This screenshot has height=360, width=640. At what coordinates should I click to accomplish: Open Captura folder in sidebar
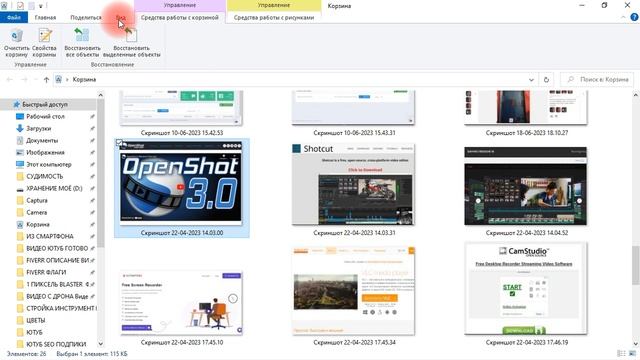(37, 200)
